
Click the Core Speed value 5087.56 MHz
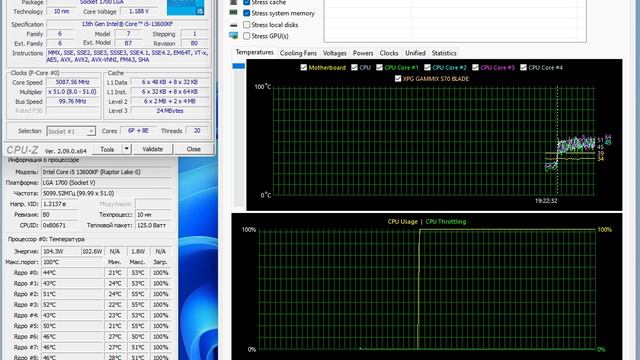tap(73, 82)
